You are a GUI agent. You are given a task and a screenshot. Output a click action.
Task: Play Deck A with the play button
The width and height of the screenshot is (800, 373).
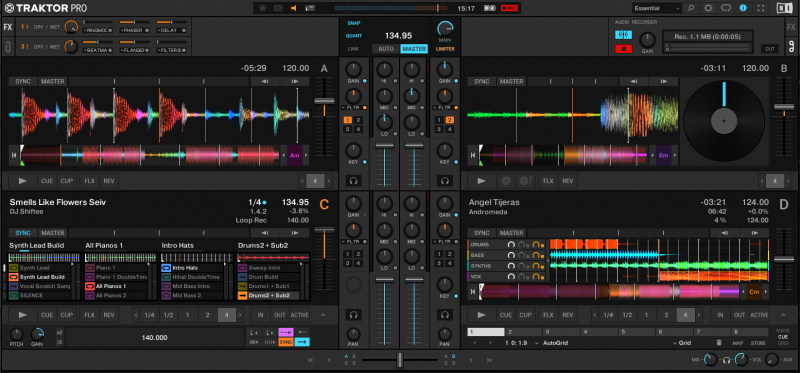[22, 181]
